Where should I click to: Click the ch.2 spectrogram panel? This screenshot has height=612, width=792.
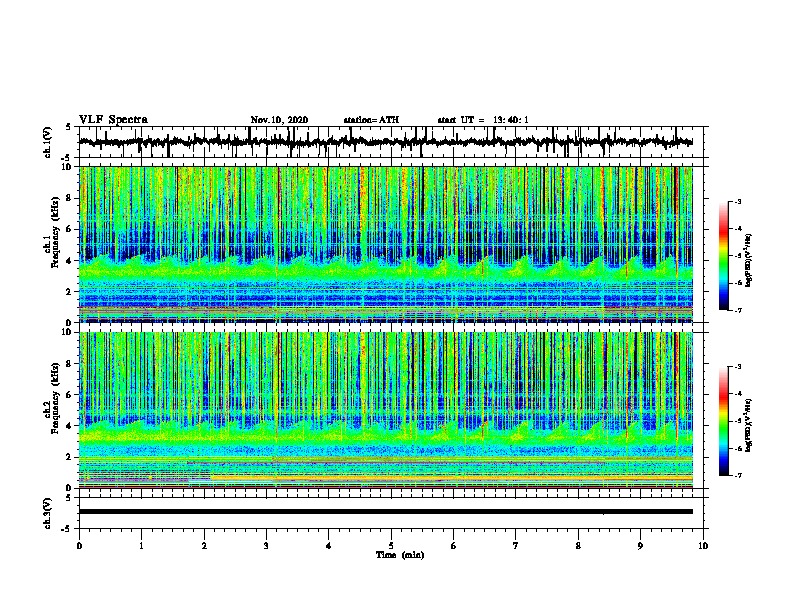tap(385, 410)
